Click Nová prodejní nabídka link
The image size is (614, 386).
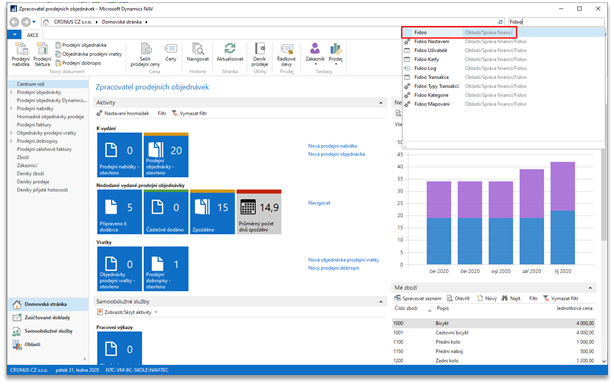tap(332, 146)
